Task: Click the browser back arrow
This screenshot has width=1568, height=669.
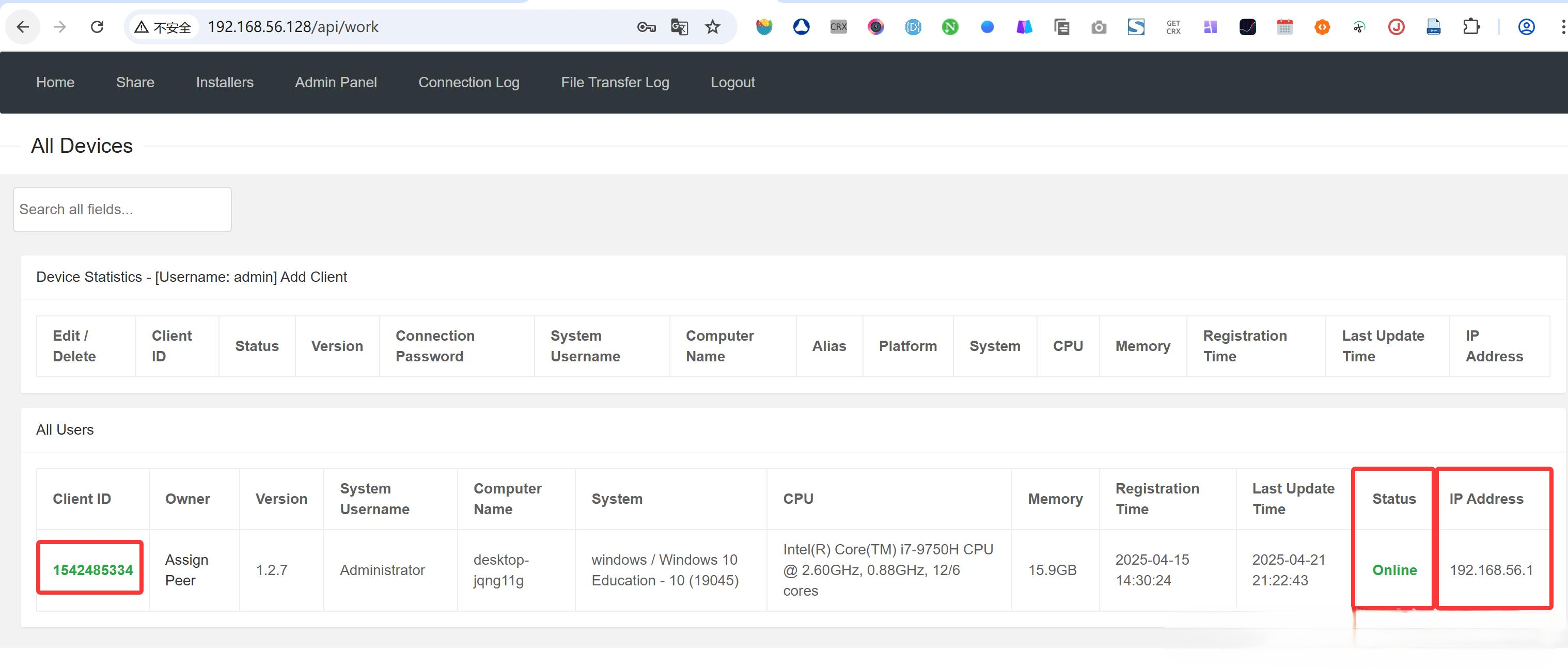Action: [x=23, y=27]
